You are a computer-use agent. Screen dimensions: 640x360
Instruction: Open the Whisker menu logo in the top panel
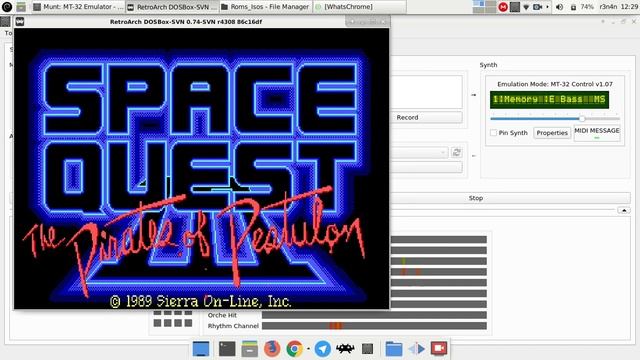[7, 7]
